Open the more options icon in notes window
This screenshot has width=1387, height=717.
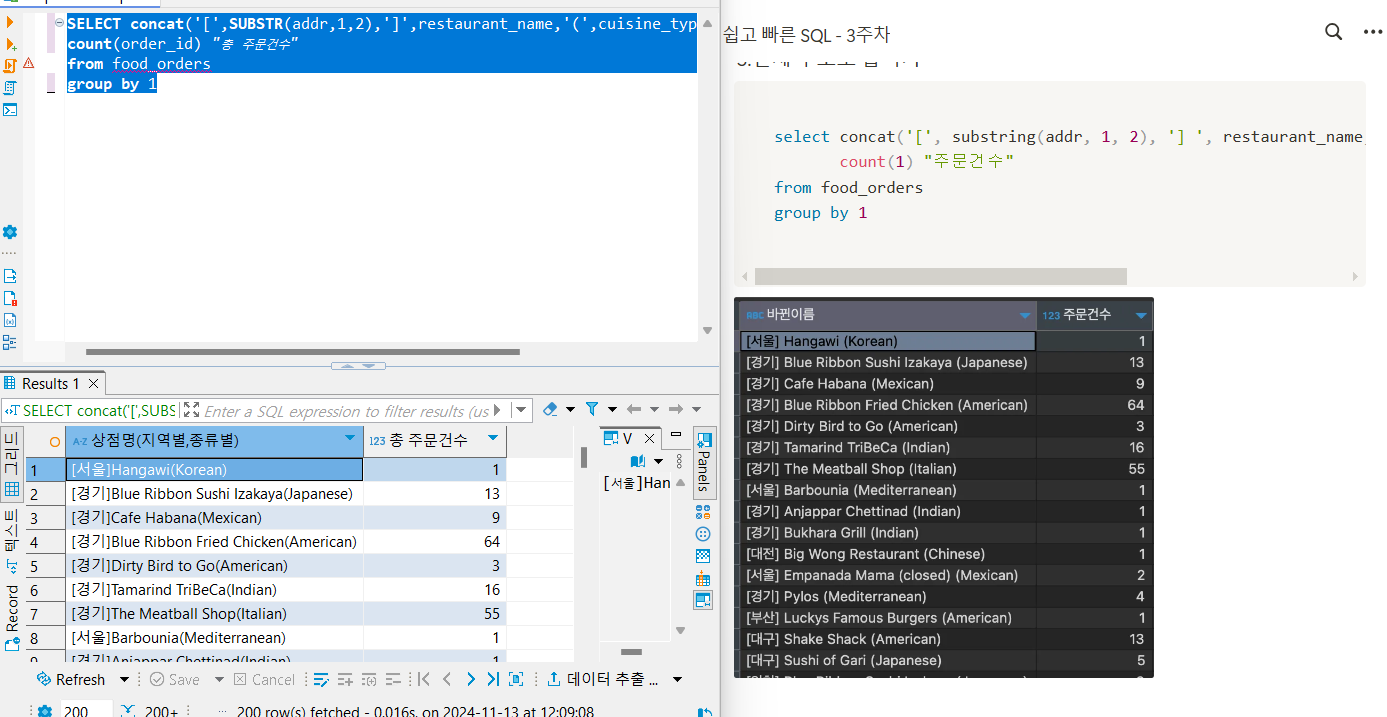pyautogui.click(x=1372, y=32)
